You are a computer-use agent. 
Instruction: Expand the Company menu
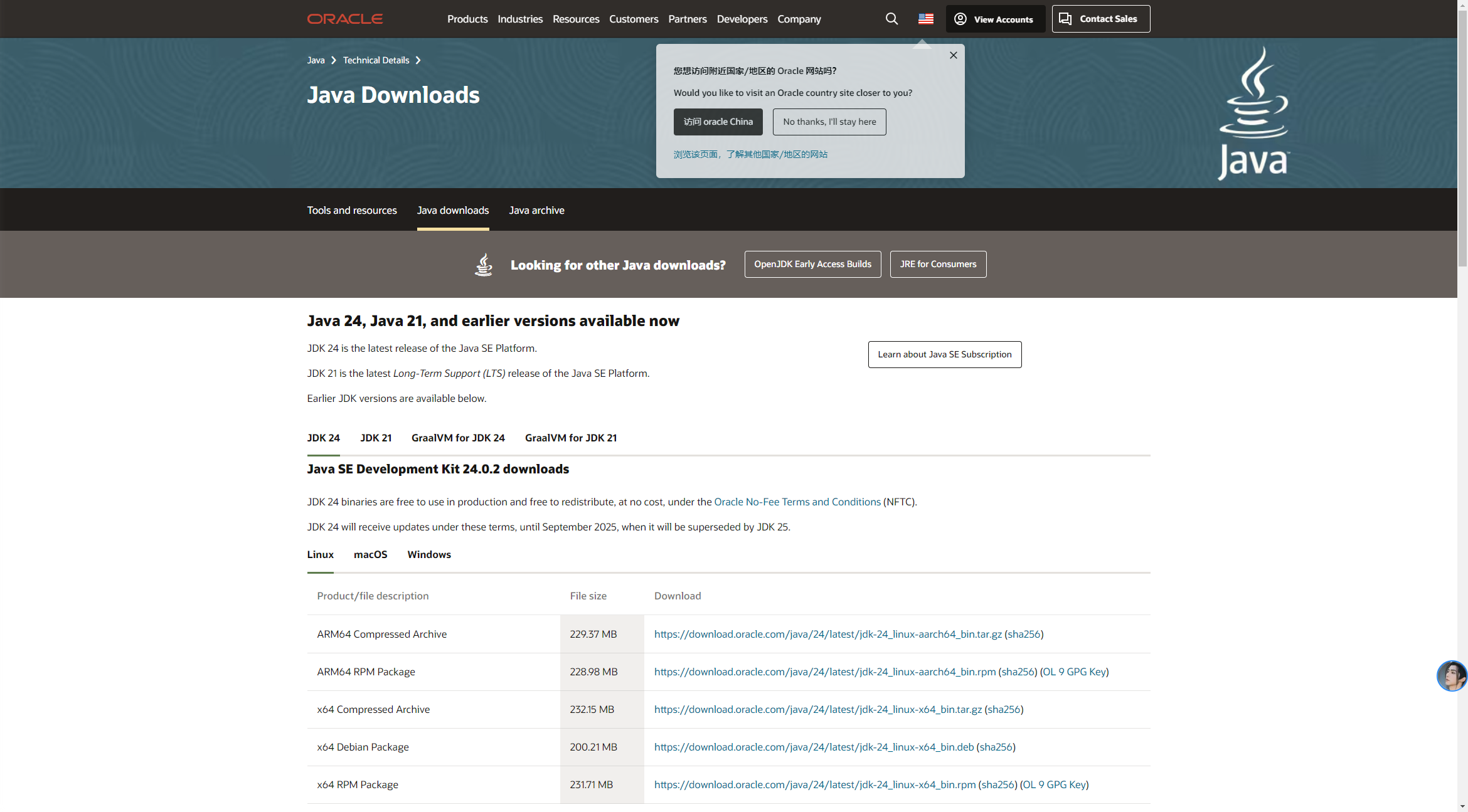799,19
